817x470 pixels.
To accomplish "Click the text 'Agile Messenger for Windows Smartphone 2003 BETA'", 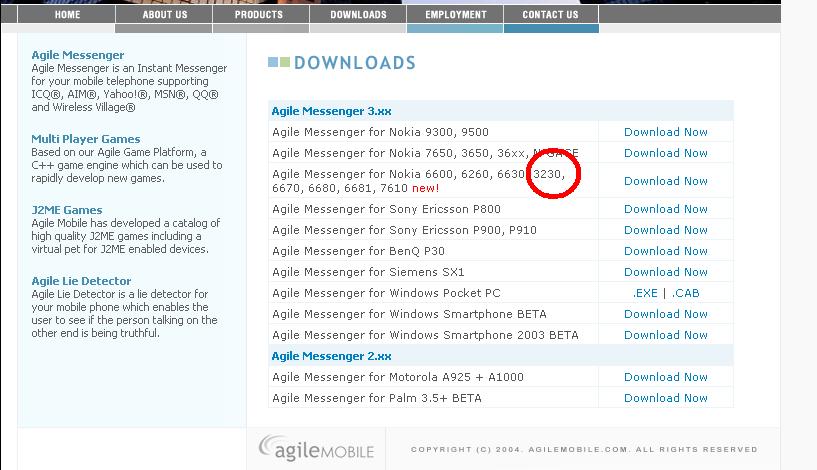I will click(425, 335).
